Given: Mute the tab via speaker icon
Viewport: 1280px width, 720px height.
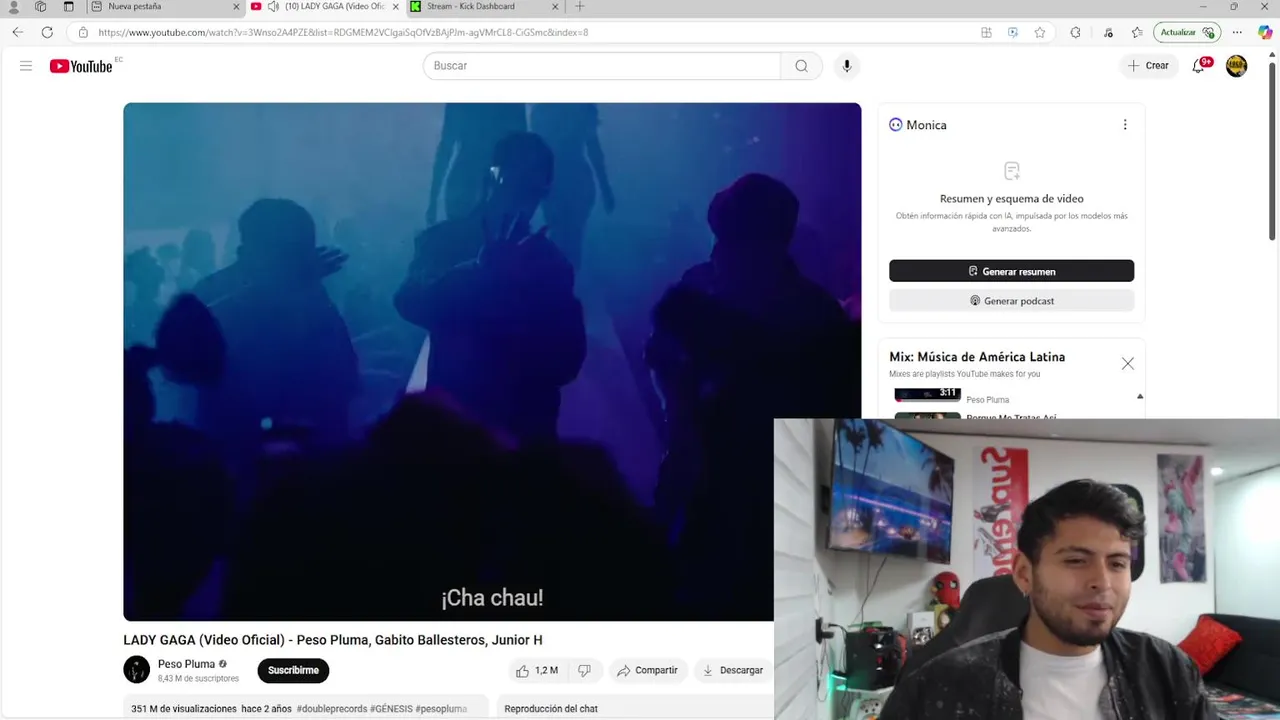Looking at the screenshot, I should [273, 7].
